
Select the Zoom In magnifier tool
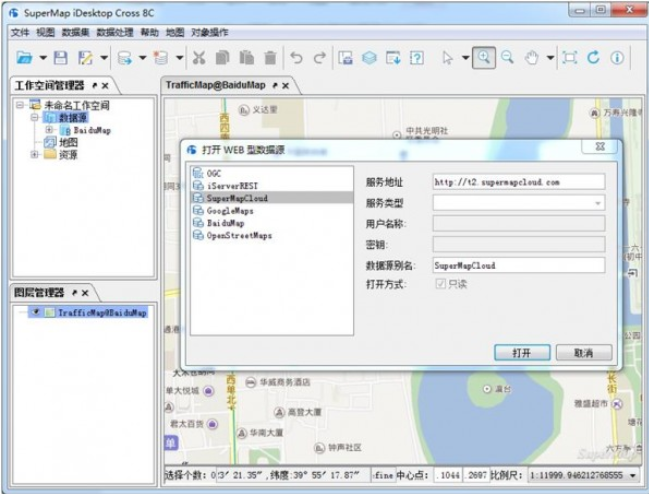tap(484, 58)
